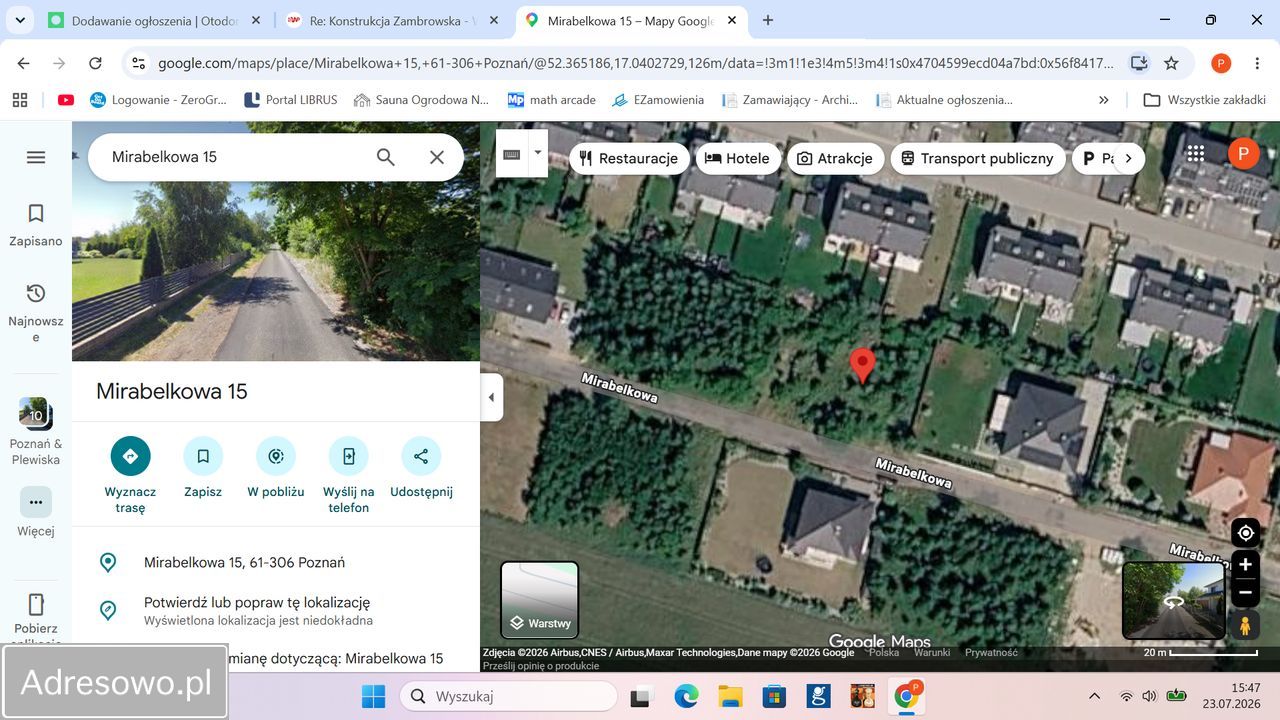This screenshot has height=720, width=1280.
Task: Open Microsoft Edge from the taskbar
Action: 686,696
